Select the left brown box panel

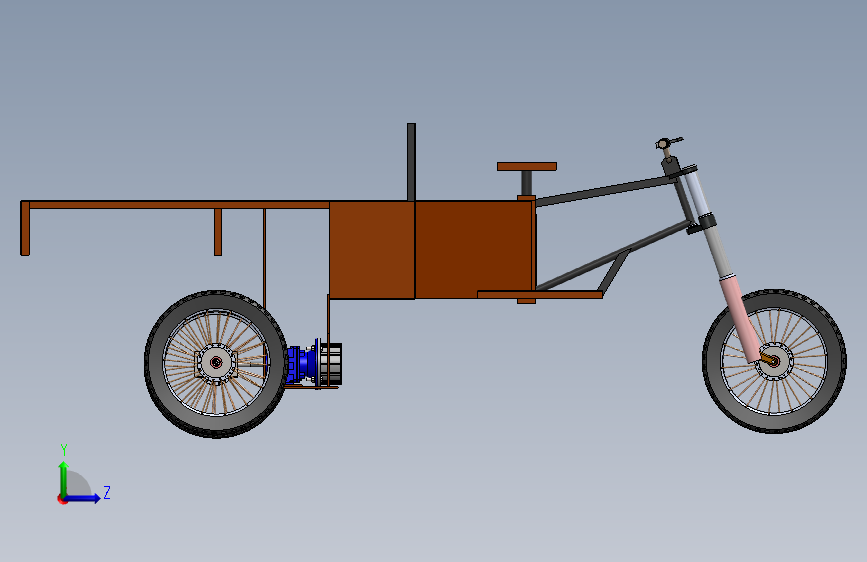tap(372, 250)
